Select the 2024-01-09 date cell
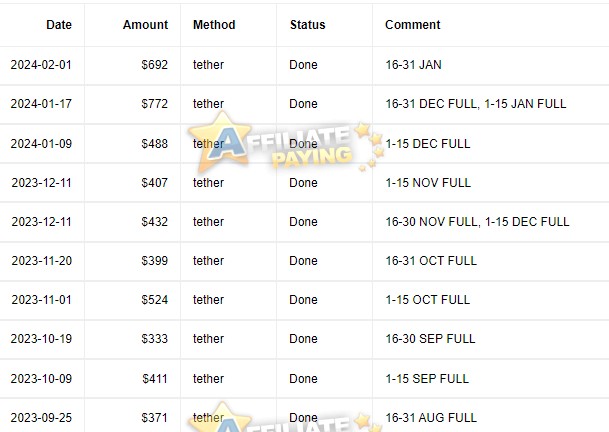The image size is (609, 432). pos(41,144)
